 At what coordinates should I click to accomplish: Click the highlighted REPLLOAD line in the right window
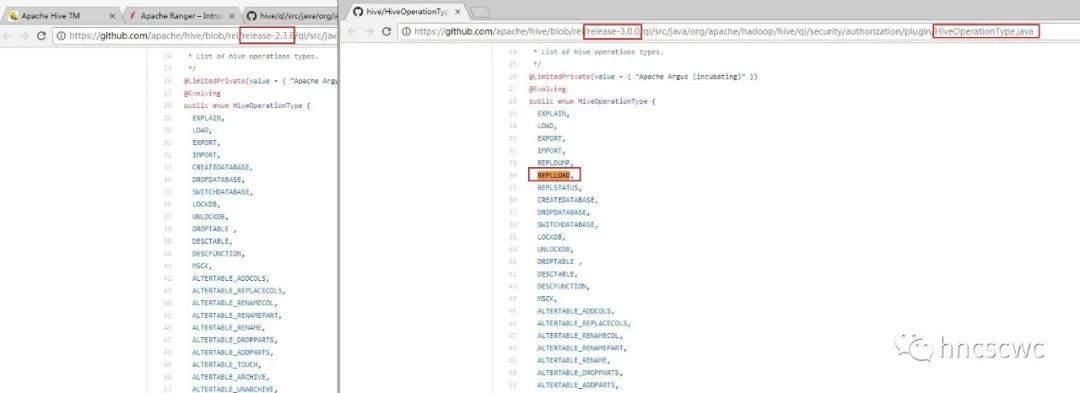(555, 175)
